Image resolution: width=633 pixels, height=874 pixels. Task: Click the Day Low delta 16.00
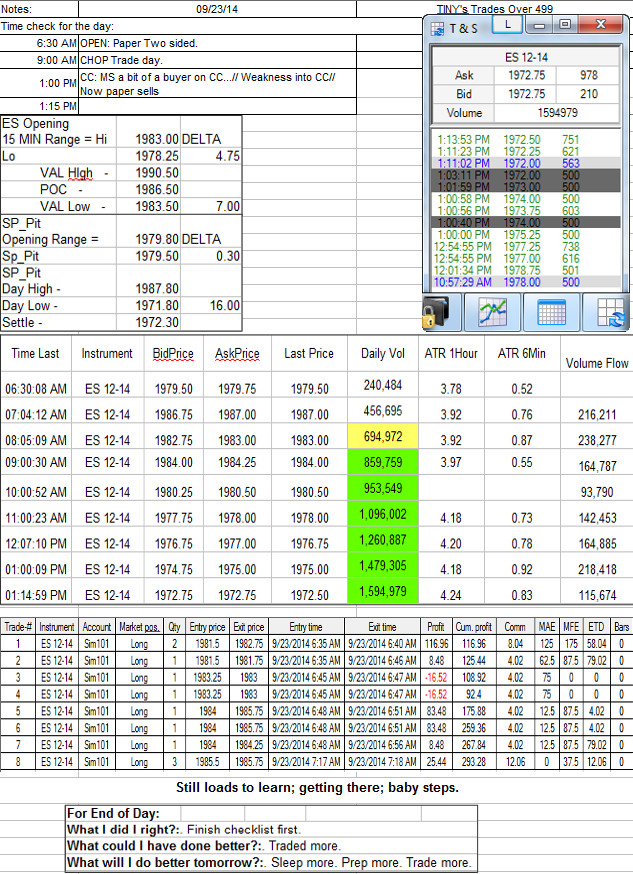coord(211,305)
